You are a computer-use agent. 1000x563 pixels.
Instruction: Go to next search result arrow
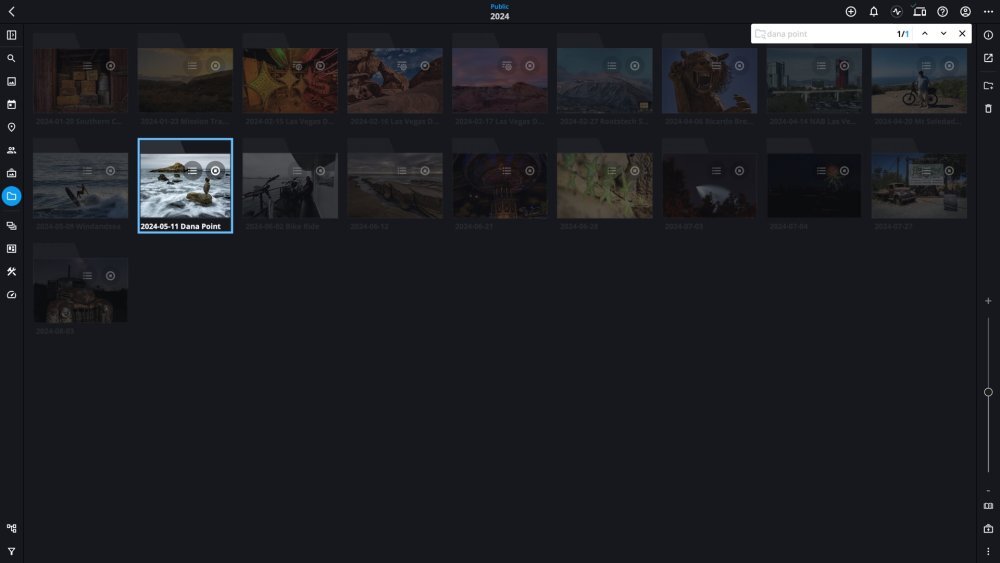tap(943, 34)
